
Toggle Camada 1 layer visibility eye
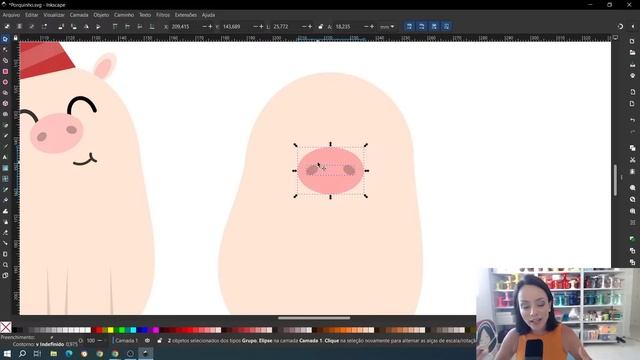pos(147,340)
